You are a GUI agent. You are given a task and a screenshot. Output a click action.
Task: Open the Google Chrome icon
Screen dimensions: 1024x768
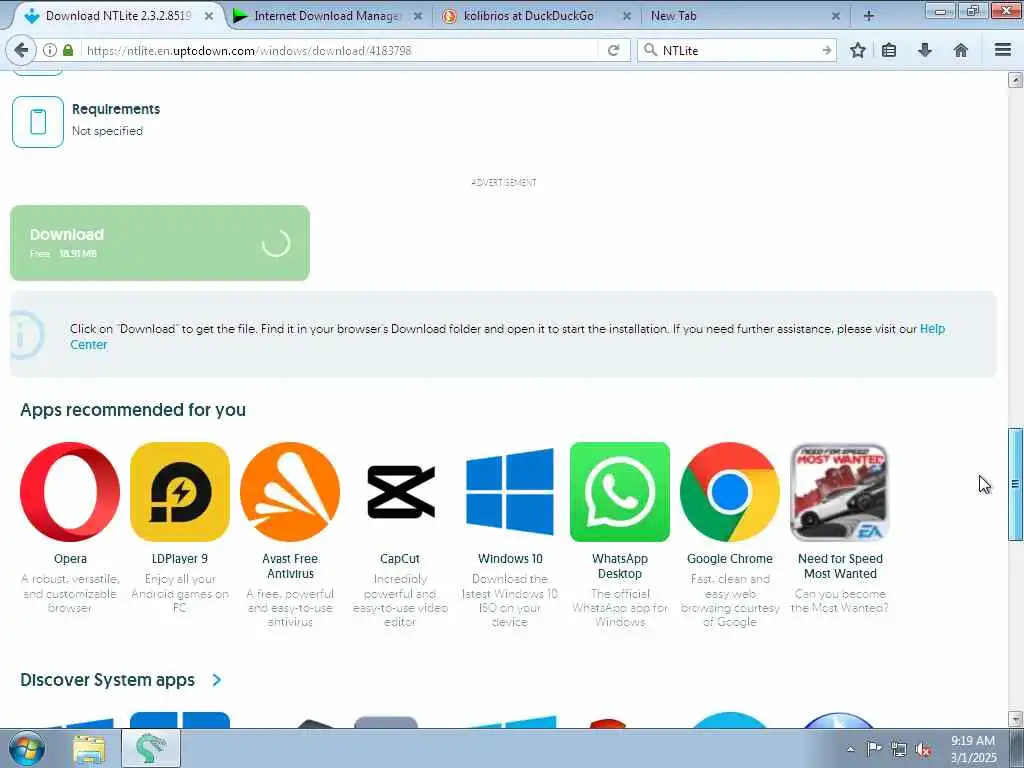click(729, 492)
